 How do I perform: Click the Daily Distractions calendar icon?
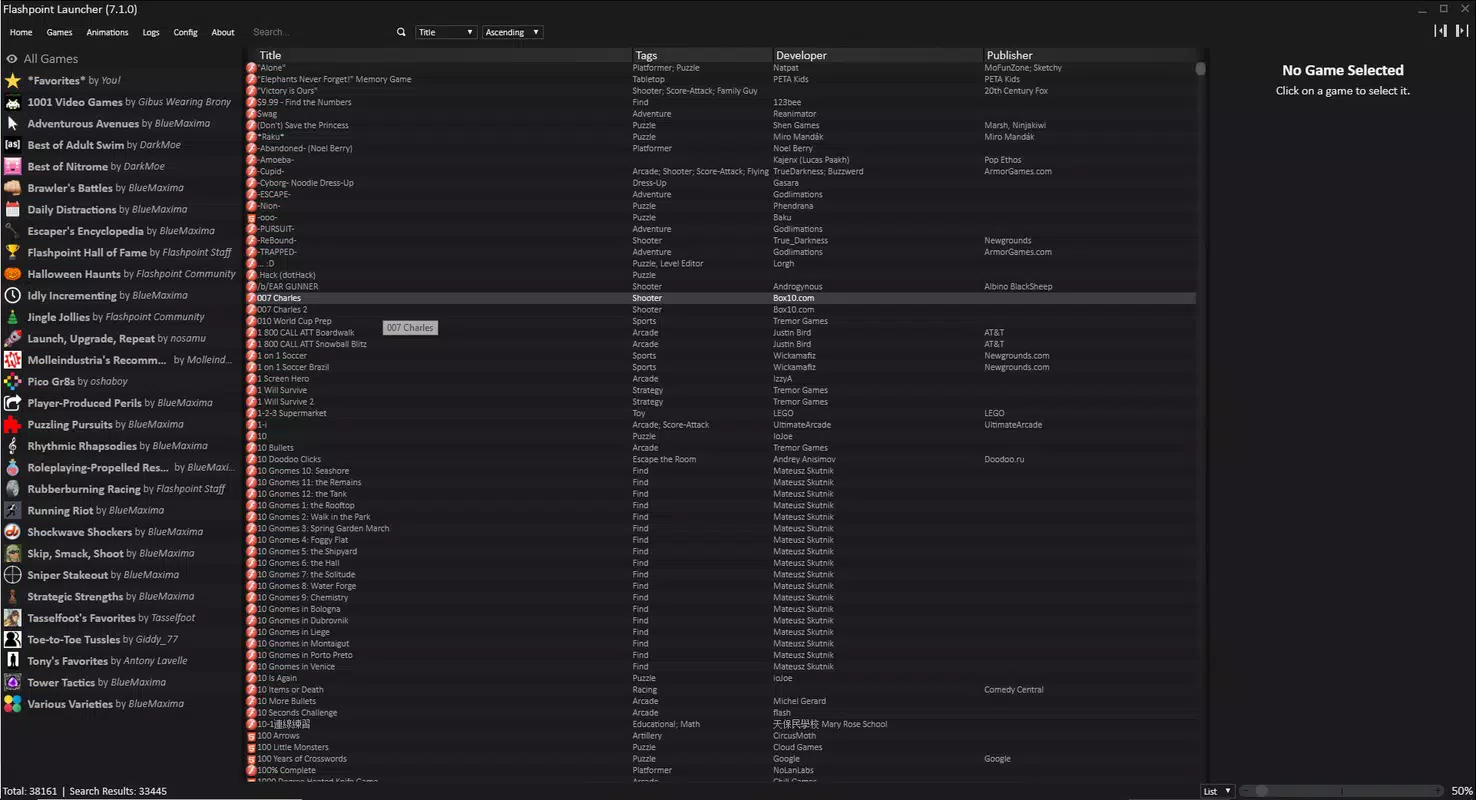12,209
